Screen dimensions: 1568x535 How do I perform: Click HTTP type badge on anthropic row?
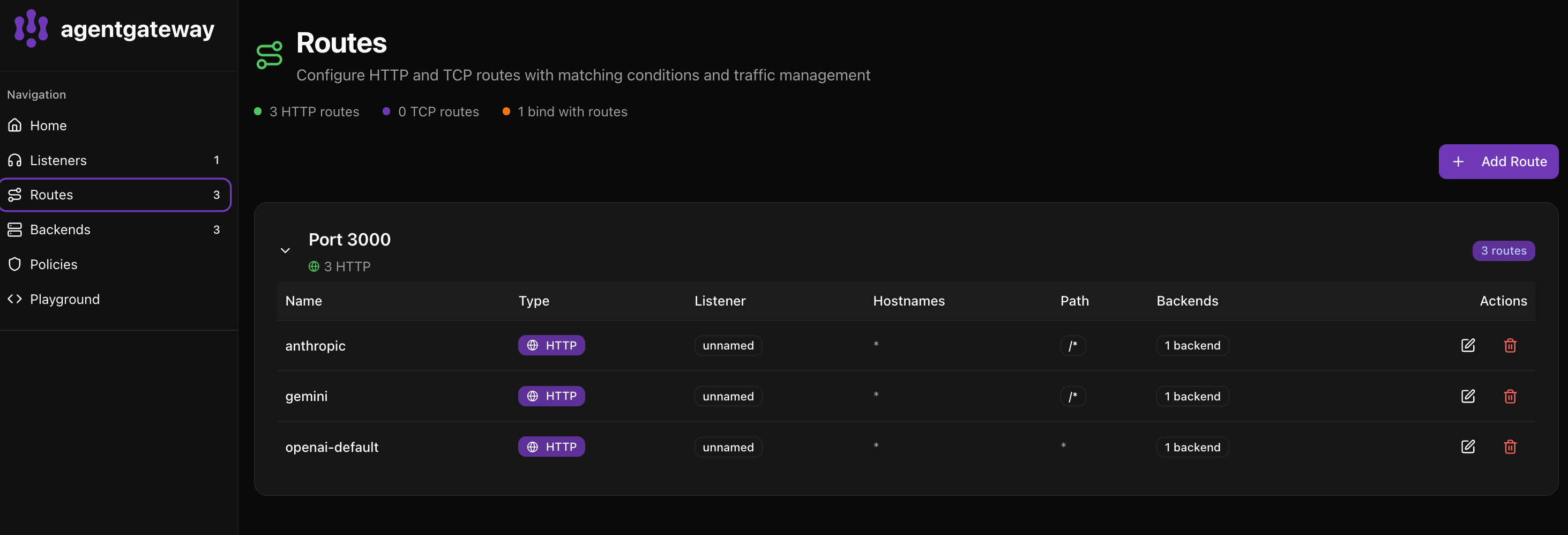[x=551, y=345]
